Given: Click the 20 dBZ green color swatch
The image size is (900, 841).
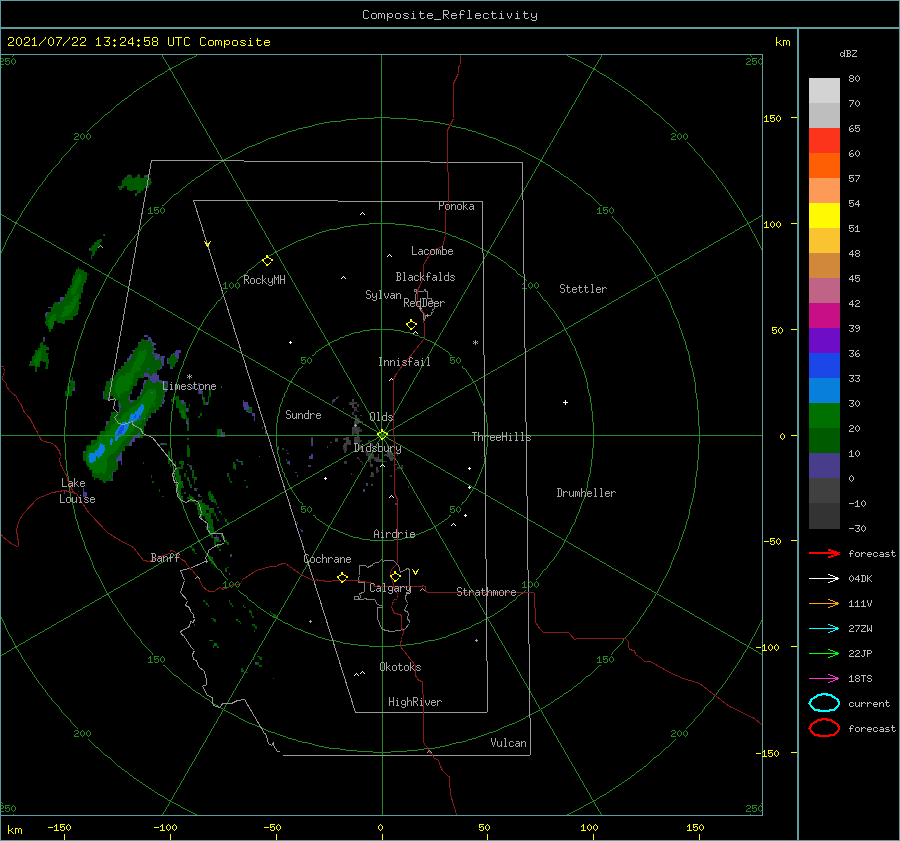Looking at the screenshot, I should [x=824, y=440].
